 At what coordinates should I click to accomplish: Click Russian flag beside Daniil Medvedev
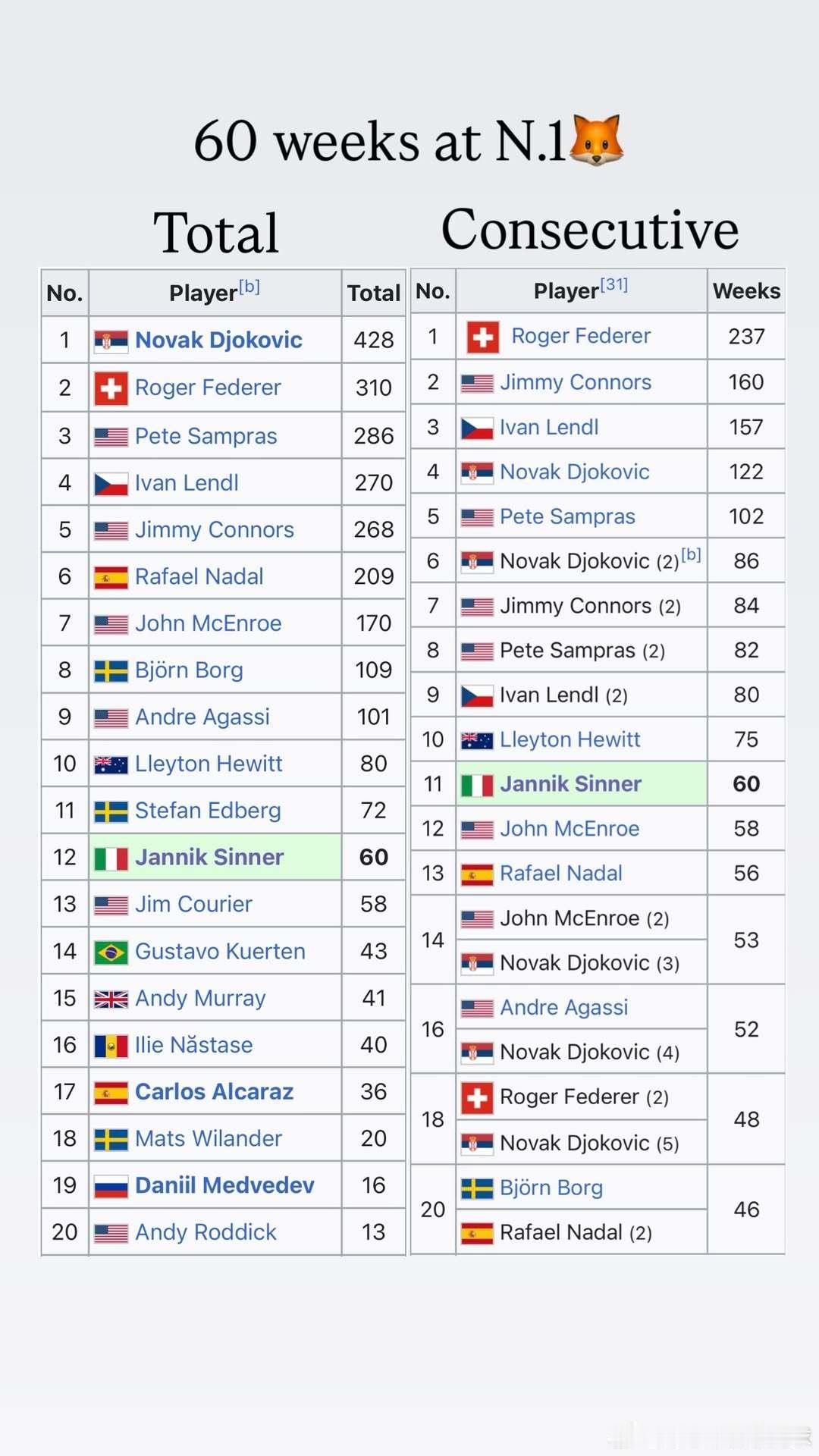[x=111, y=1186]
